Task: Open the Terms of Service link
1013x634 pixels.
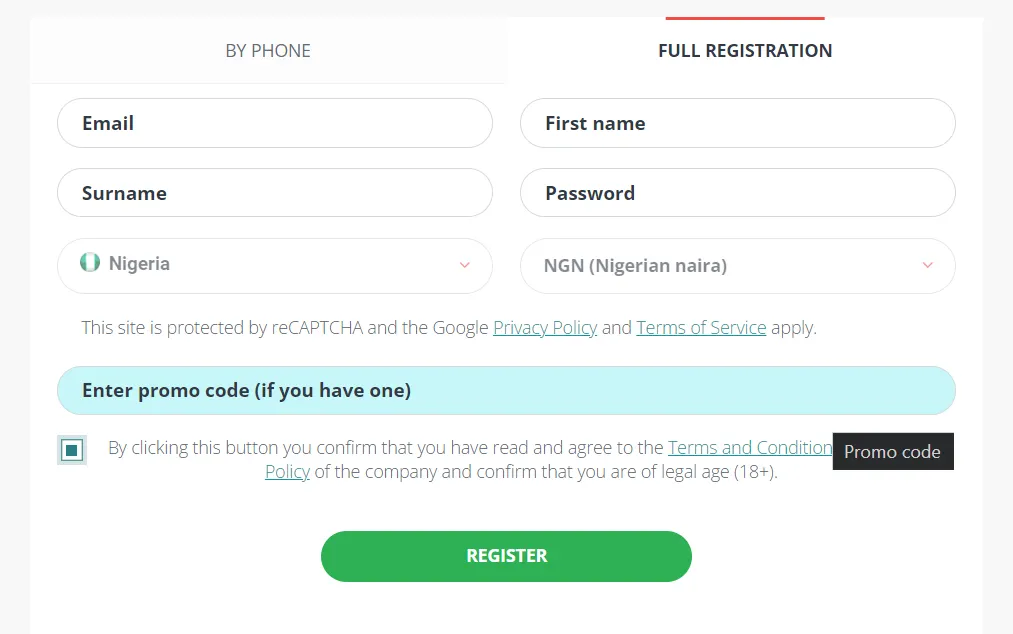Action: (x=701, y=327)
